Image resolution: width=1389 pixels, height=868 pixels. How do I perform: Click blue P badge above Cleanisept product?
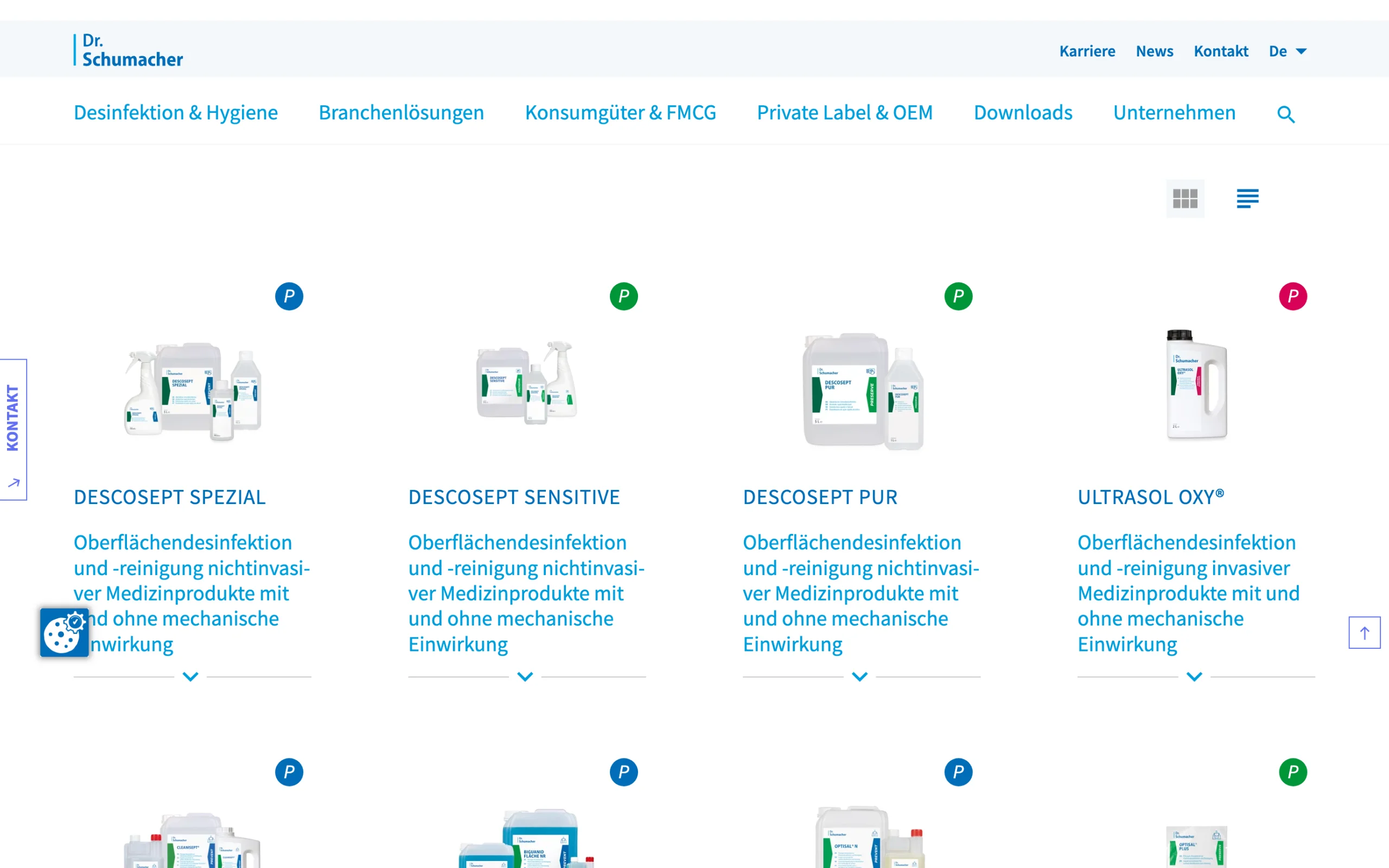click(289, 772)
